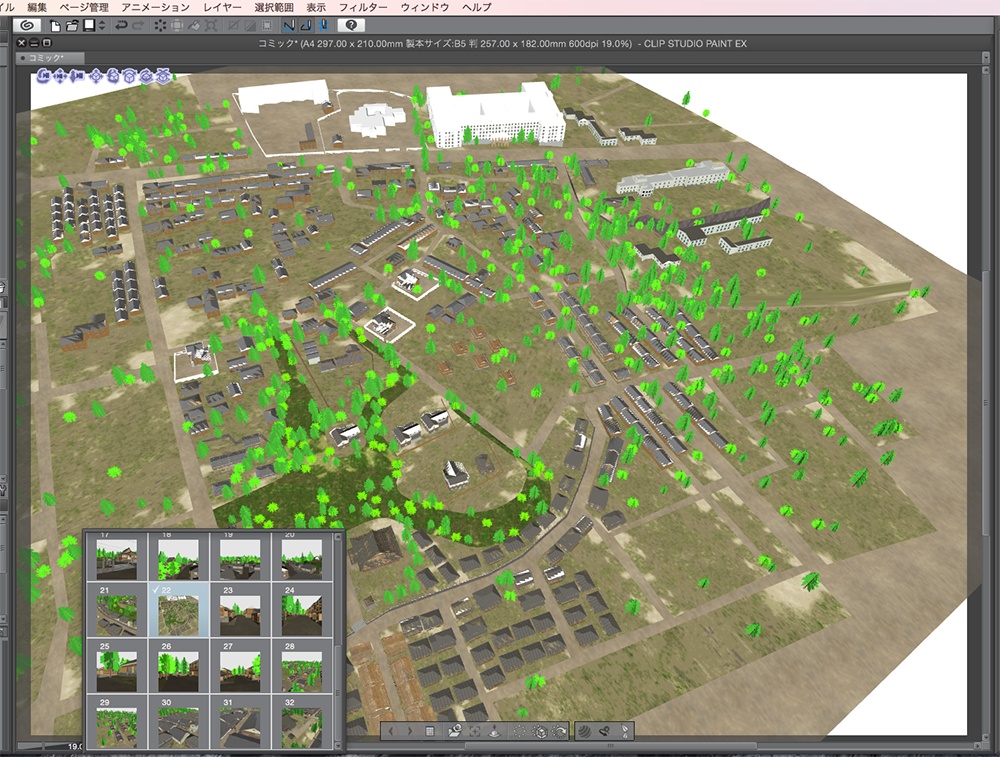Select the seventh manipulator rotate-plane icon
This screenshot has width=1000, height=757.
point(146,76)
